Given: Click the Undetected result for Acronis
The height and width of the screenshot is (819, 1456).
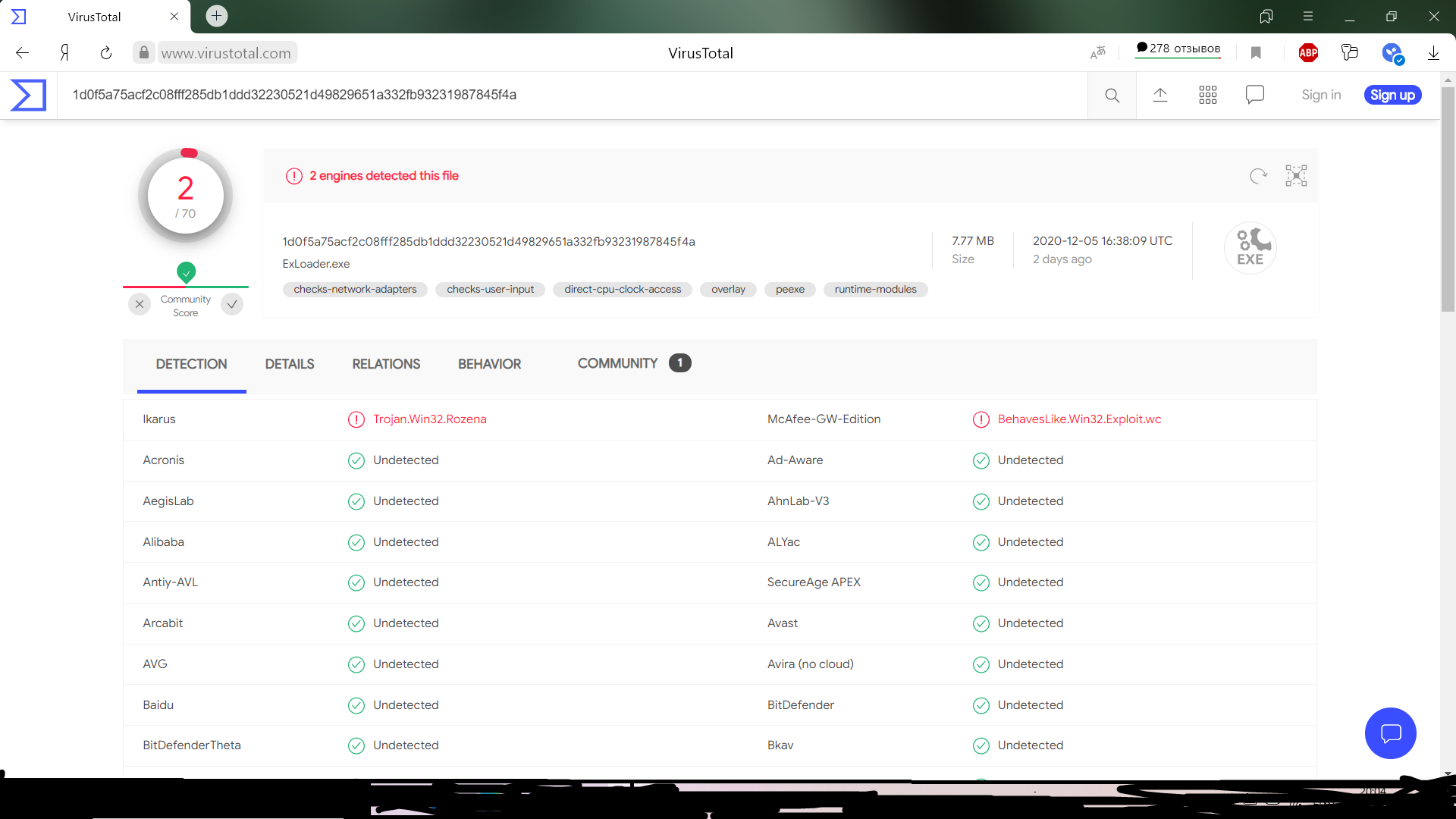Looking at the screenshot, I should click(x=406, y=460).
